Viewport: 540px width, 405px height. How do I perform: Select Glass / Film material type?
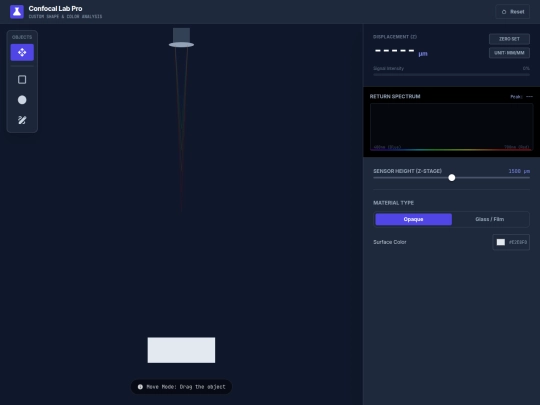(489, 219)
